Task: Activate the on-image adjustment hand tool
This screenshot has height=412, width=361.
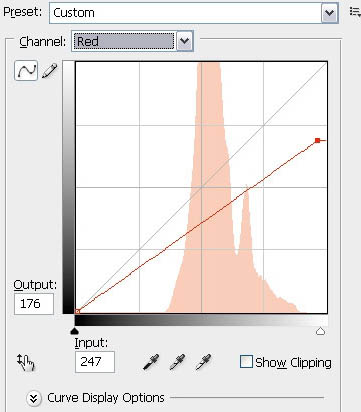Action: coord(26,362)
